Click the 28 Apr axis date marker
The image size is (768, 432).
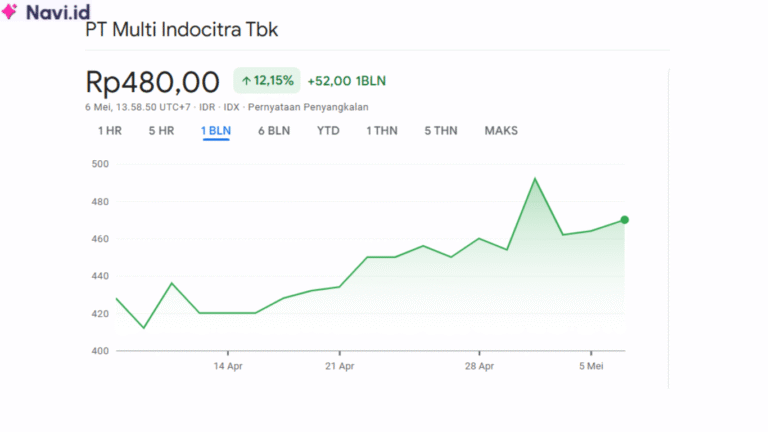pyautogui.click(x=480, y=366)
